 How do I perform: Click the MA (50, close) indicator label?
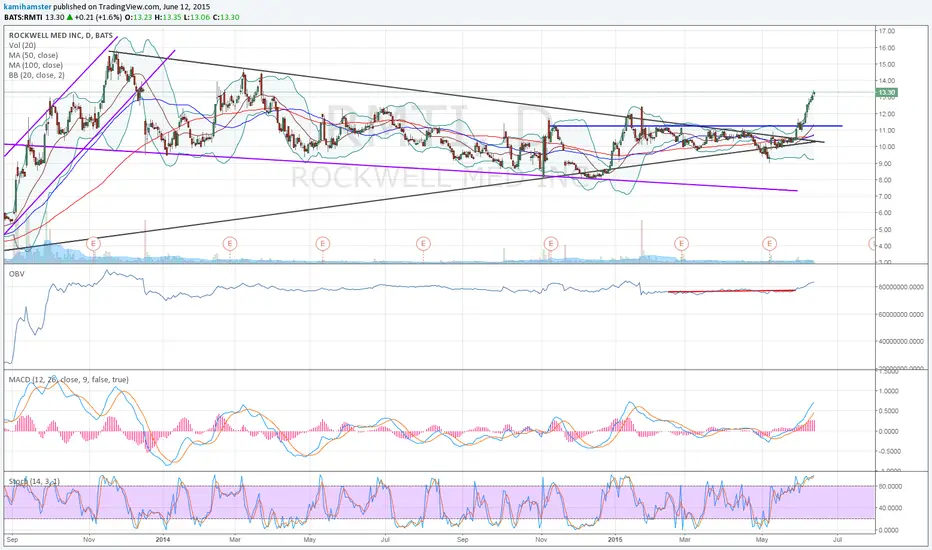pyautogui.click(x=33, y=55)
